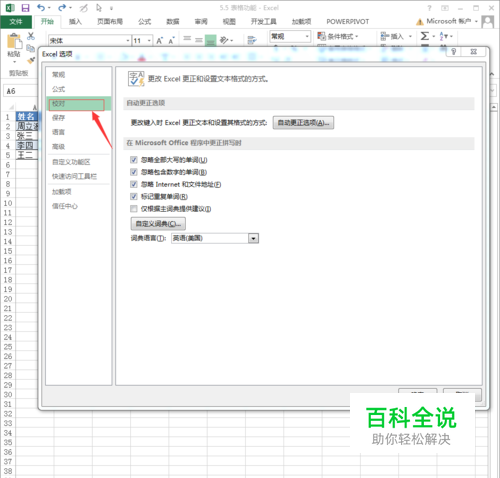Click the text orientation icon

224,40
